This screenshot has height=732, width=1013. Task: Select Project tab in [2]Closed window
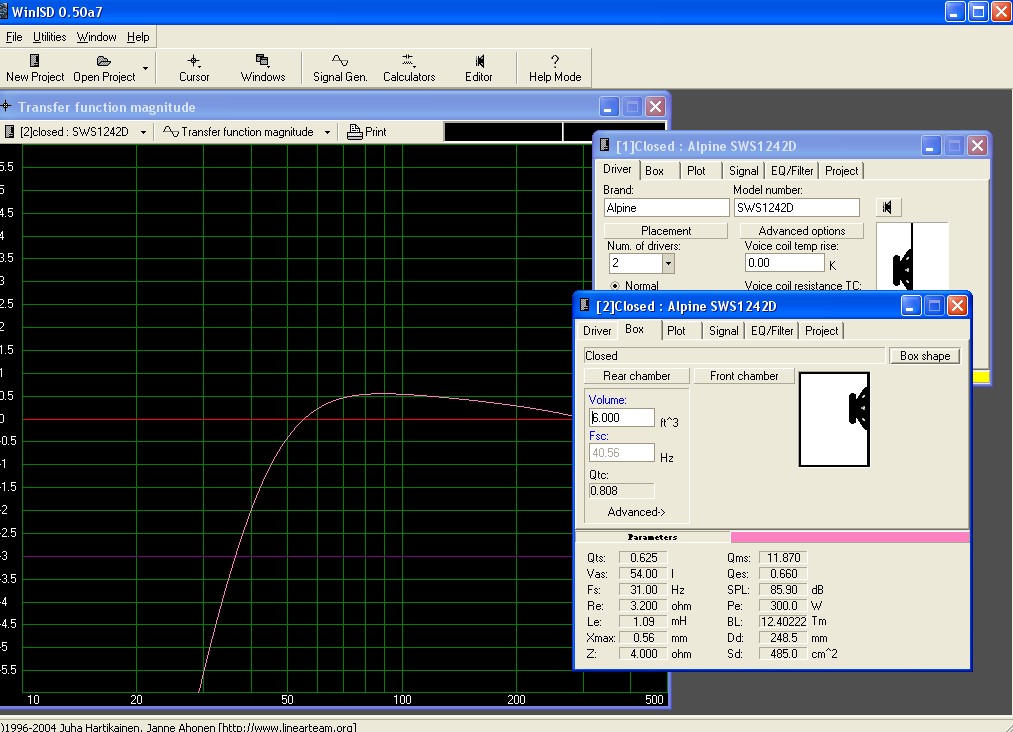821,331
